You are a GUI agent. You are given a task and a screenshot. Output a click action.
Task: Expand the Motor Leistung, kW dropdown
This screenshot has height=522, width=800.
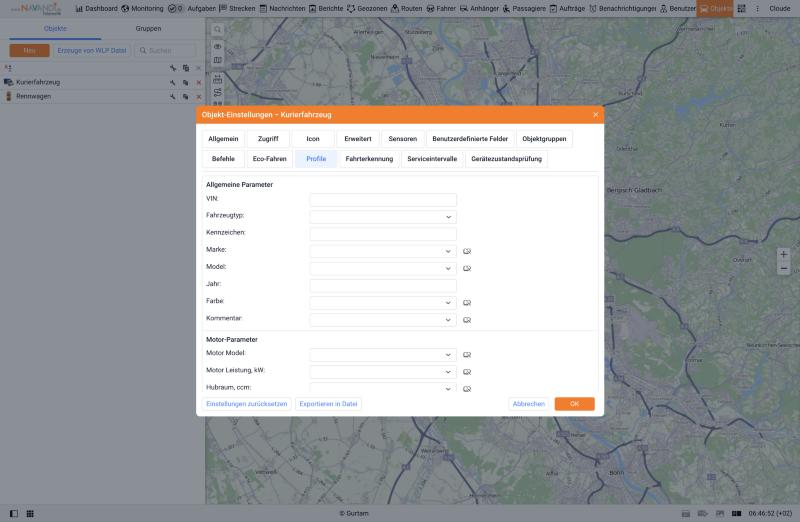coord(383,372)
